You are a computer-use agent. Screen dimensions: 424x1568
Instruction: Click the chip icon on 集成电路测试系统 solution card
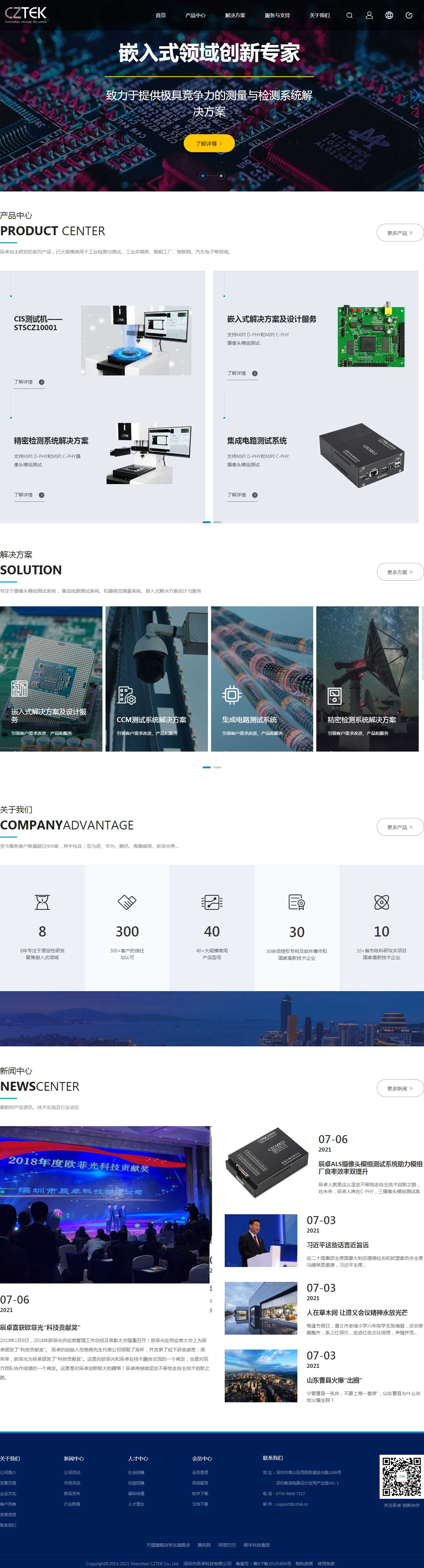pos(232,694)
